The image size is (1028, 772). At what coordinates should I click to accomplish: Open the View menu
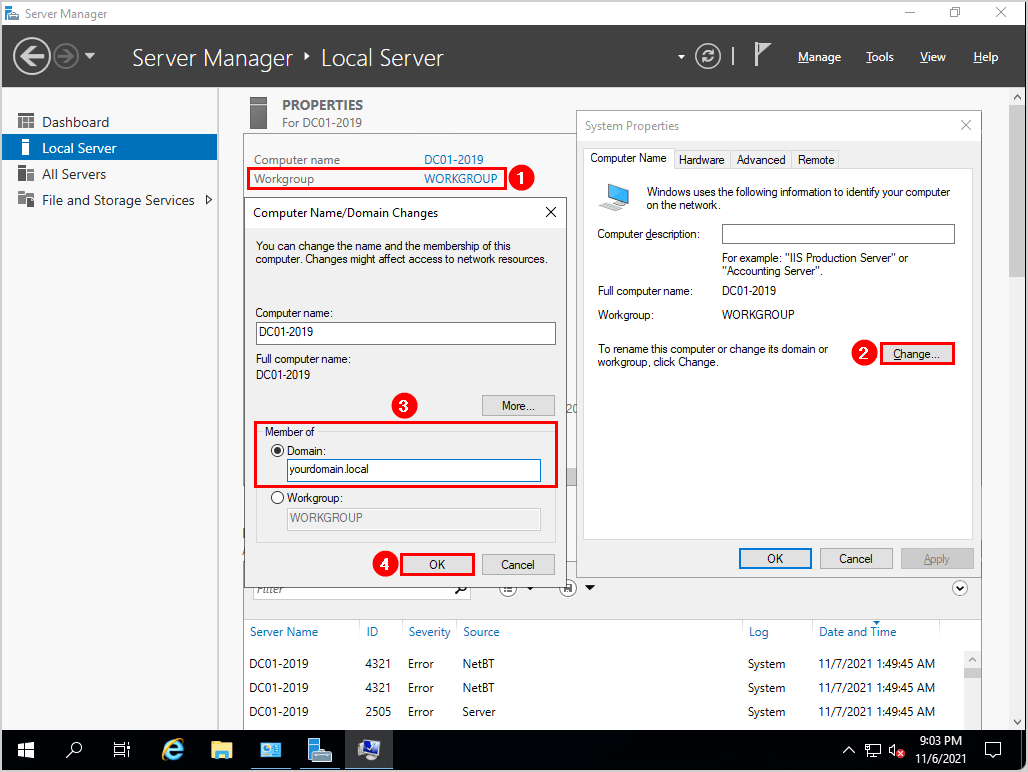(x=932, y=57)
